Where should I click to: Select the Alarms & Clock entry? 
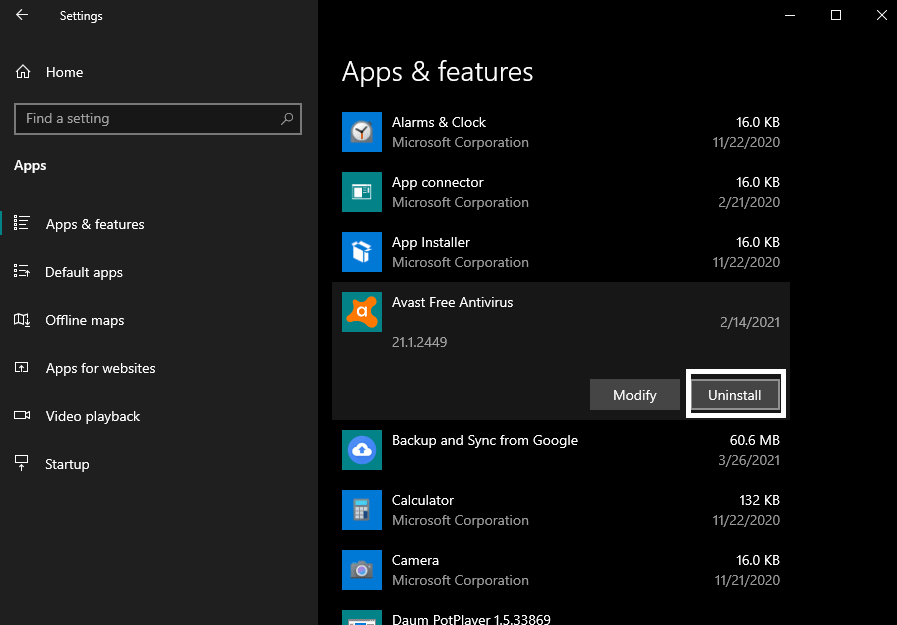pyautogui.click(x=561, y=132)
